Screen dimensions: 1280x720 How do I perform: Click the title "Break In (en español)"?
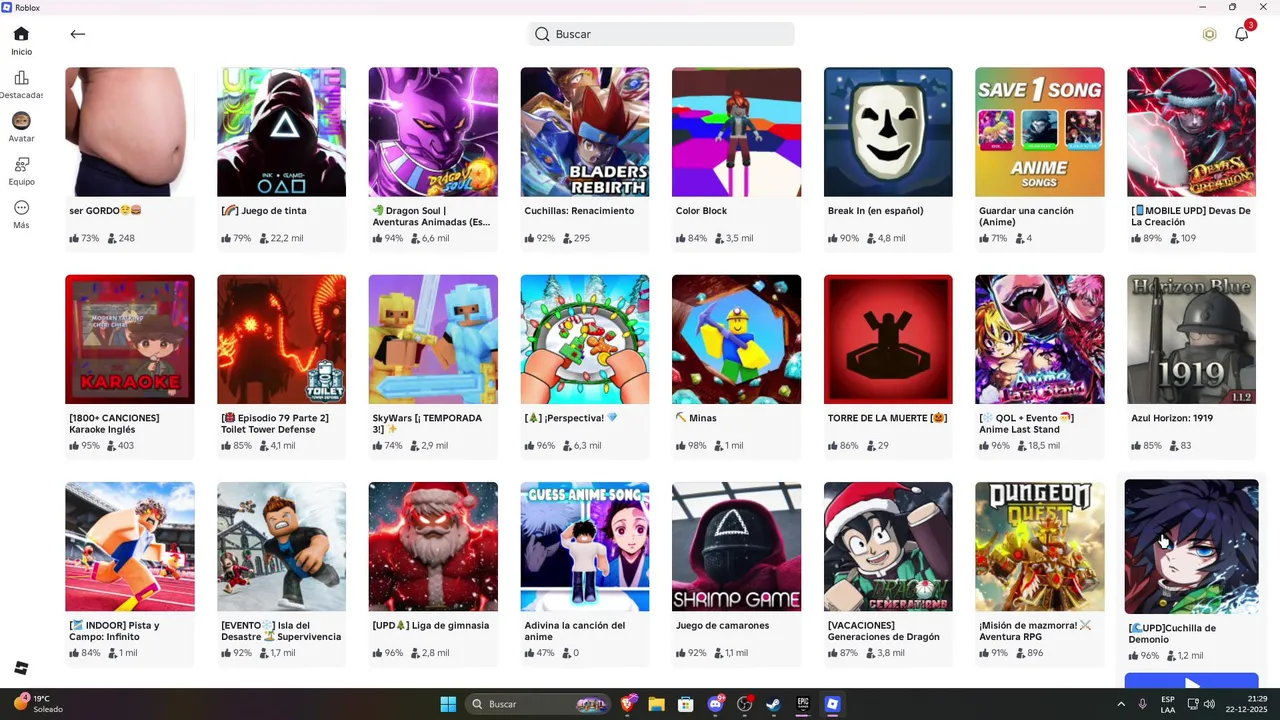coord(877,211)
